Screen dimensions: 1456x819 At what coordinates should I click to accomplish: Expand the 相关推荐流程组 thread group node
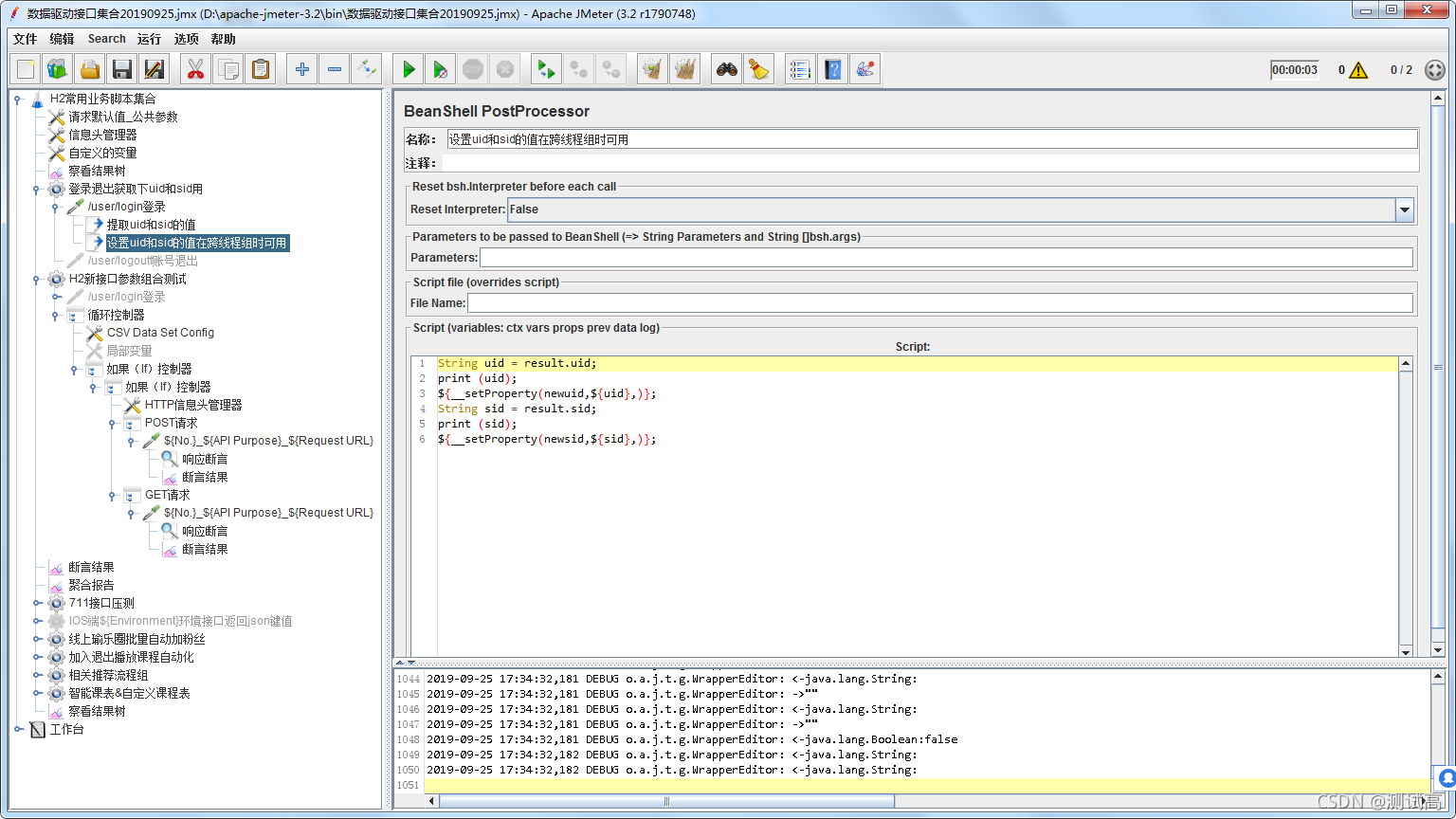(x=38, y=675)
